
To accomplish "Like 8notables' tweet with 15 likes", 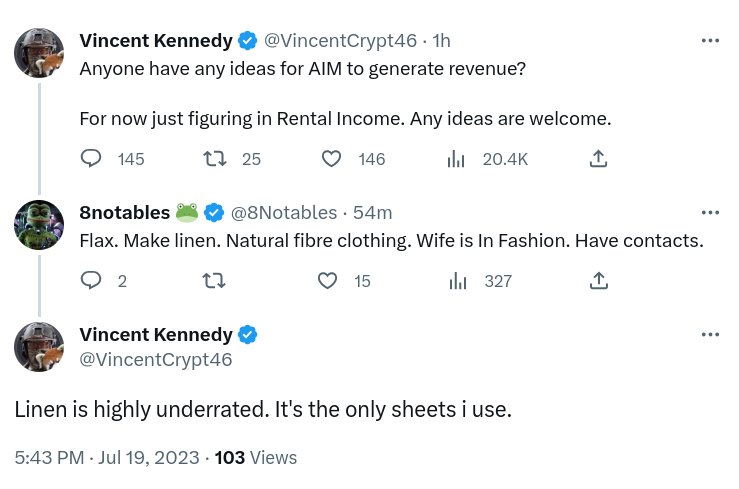I will coord(328,281).
